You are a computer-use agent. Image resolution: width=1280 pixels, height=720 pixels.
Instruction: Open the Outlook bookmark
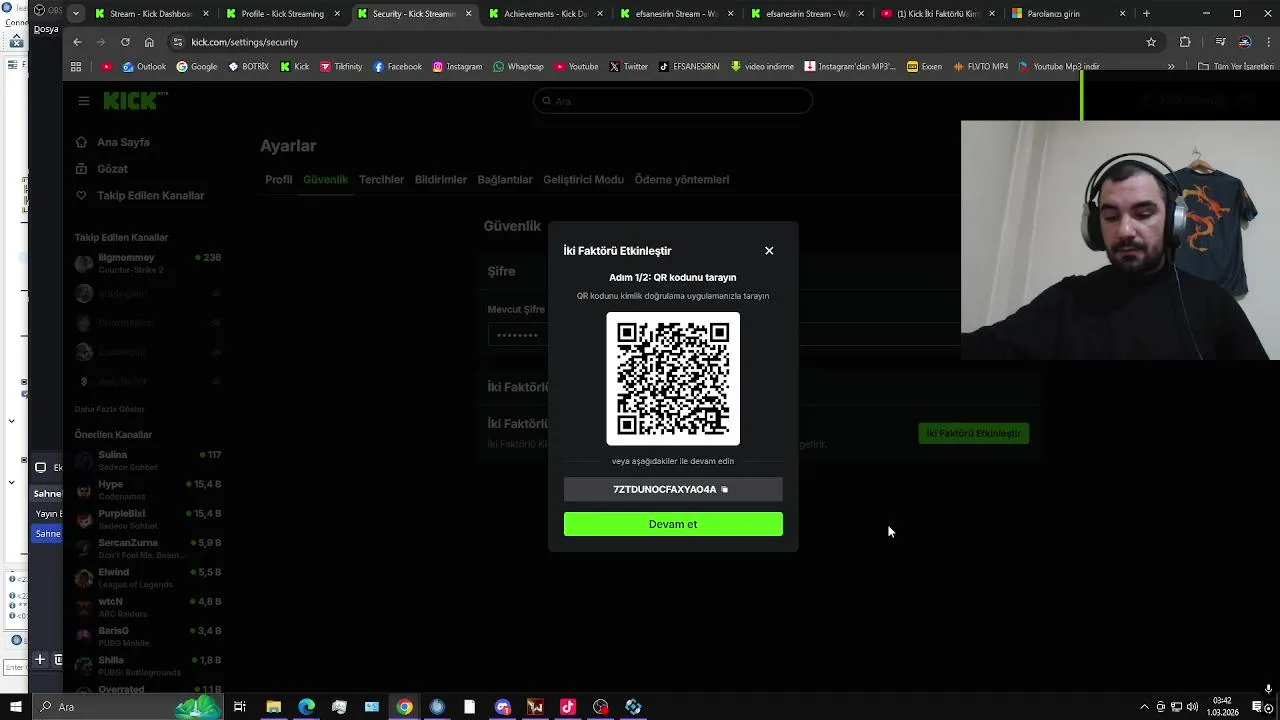(x=144, y=67)
